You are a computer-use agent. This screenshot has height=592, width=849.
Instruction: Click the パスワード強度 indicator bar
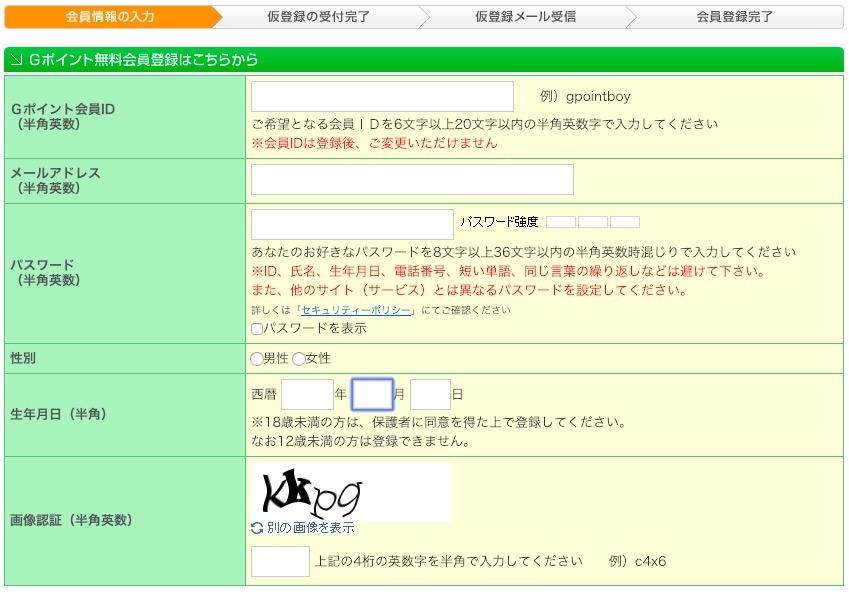[x=593, y=222]
